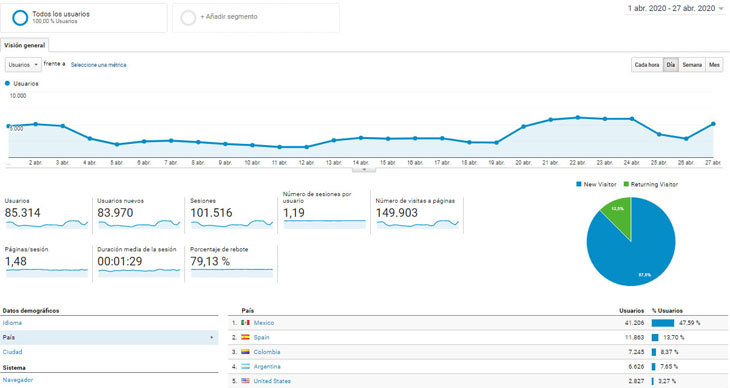Click the Colombia flag icon
This screenshot has width=730, height=388.
(x=245, y=352)
